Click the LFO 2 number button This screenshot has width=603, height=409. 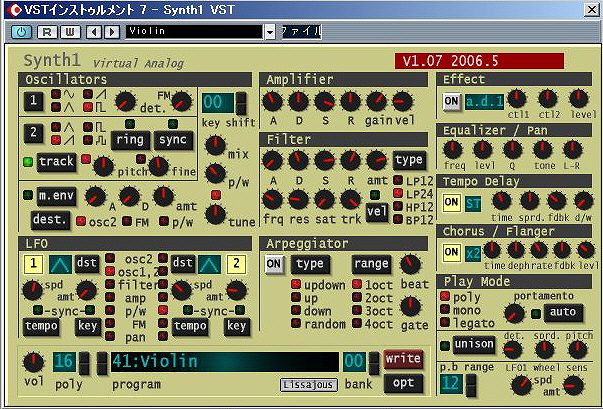[236, 264]
